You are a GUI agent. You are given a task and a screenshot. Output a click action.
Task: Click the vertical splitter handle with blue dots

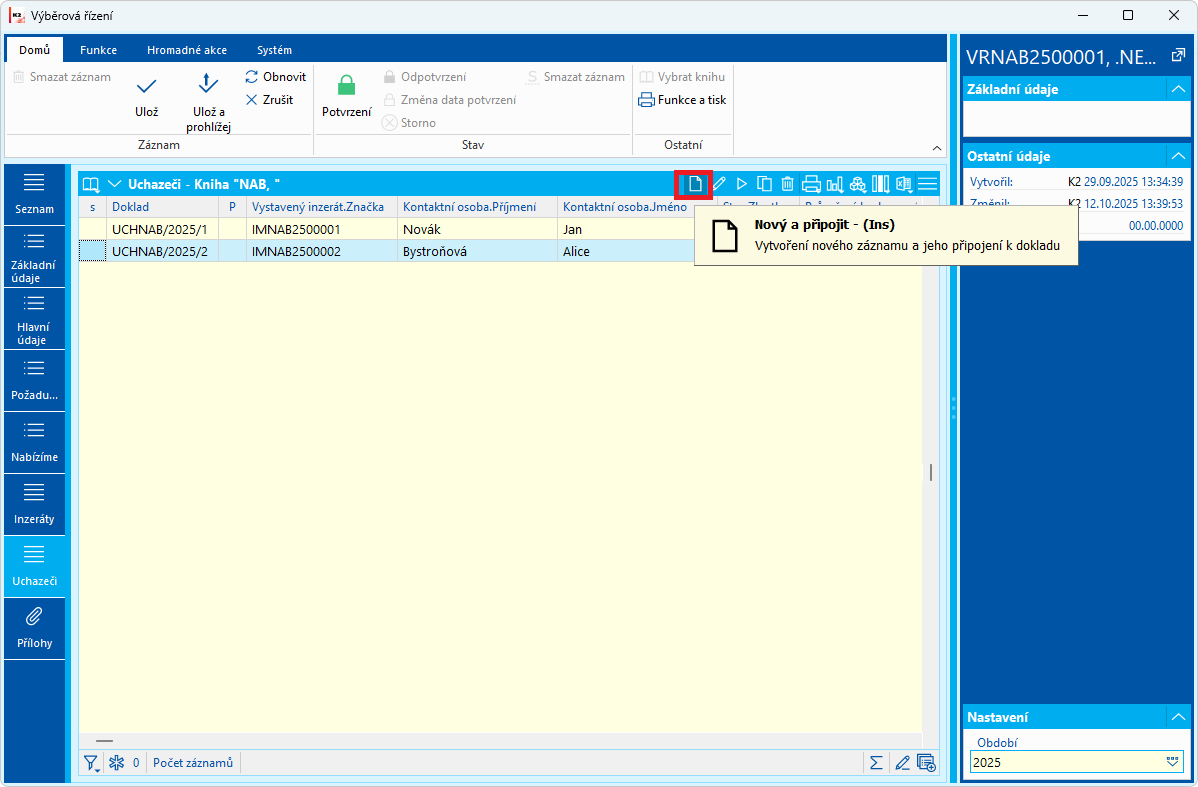[x=953, y=408]
